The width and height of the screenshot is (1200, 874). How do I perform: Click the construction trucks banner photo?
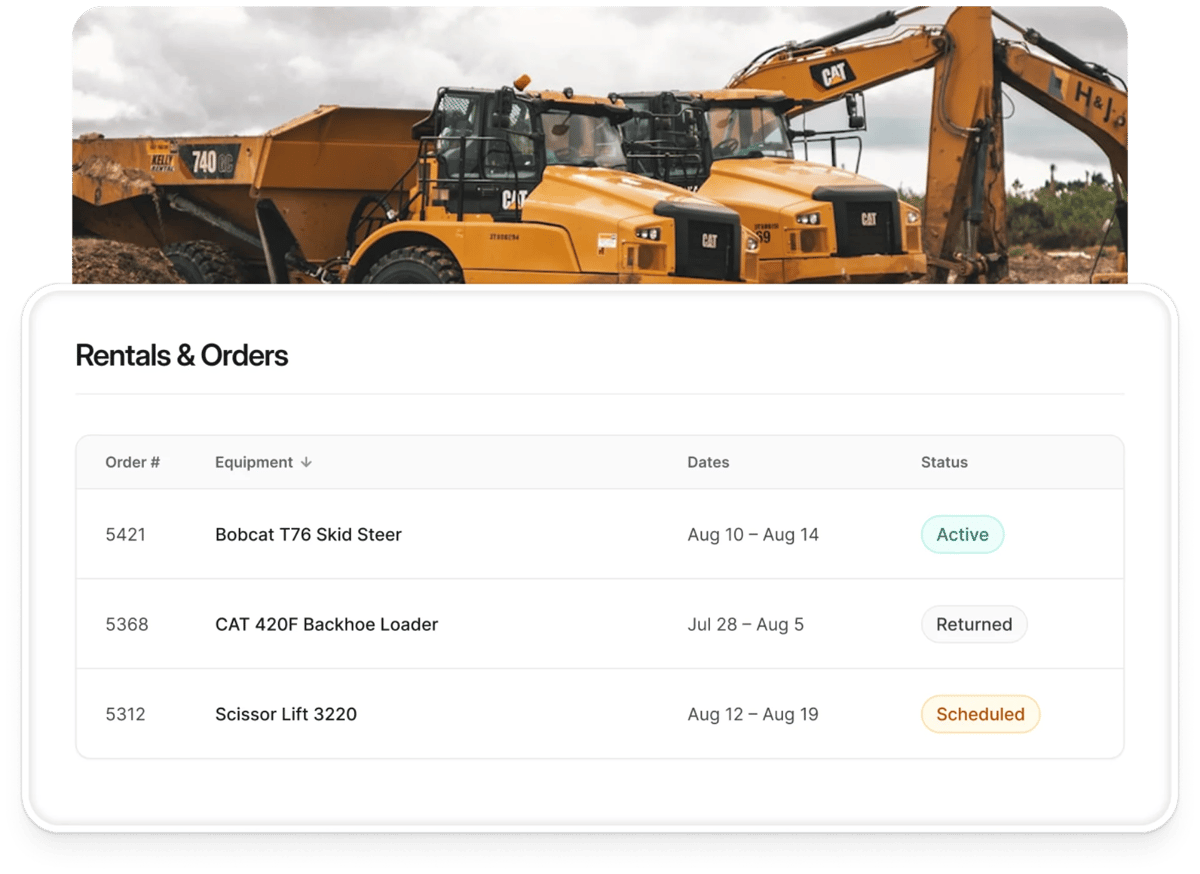click(x=600, y=145)
